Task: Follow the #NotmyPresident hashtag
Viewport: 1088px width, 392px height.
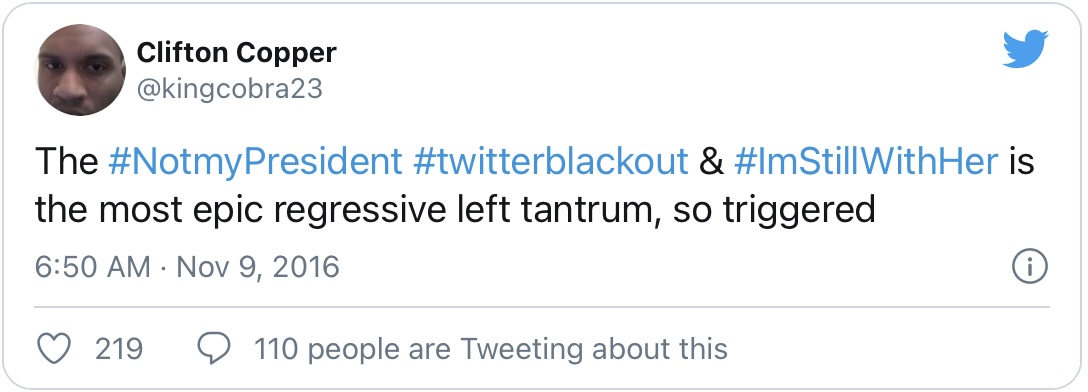Action: click(255, 162)
